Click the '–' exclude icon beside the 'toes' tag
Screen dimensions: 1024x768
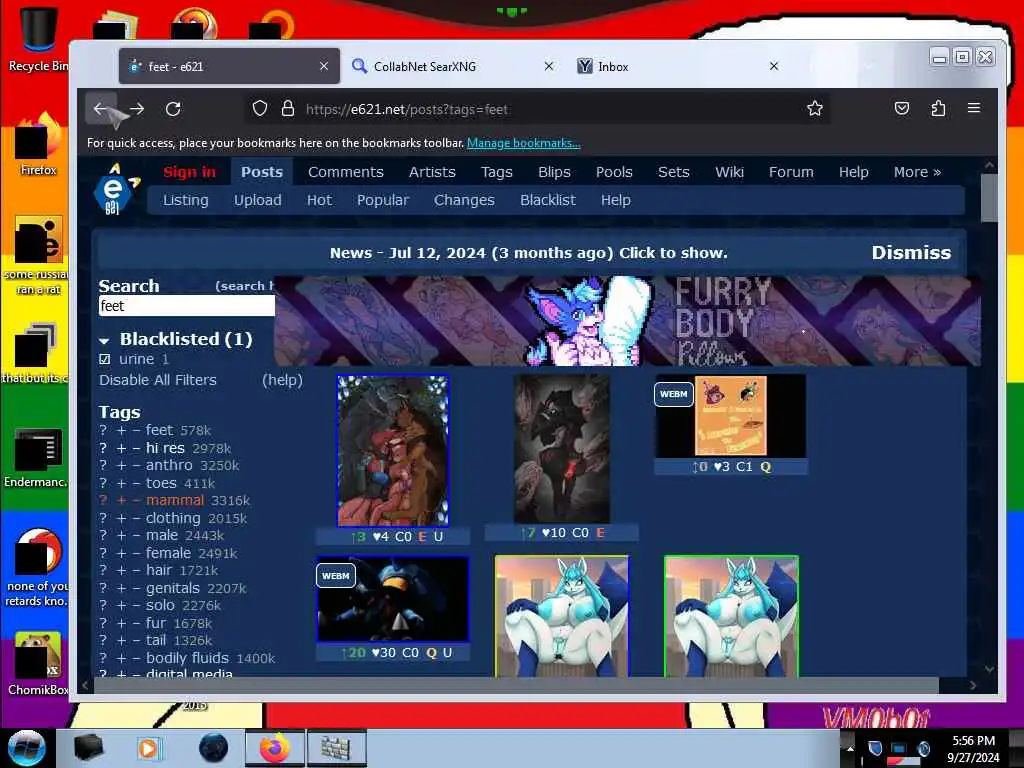136,483
